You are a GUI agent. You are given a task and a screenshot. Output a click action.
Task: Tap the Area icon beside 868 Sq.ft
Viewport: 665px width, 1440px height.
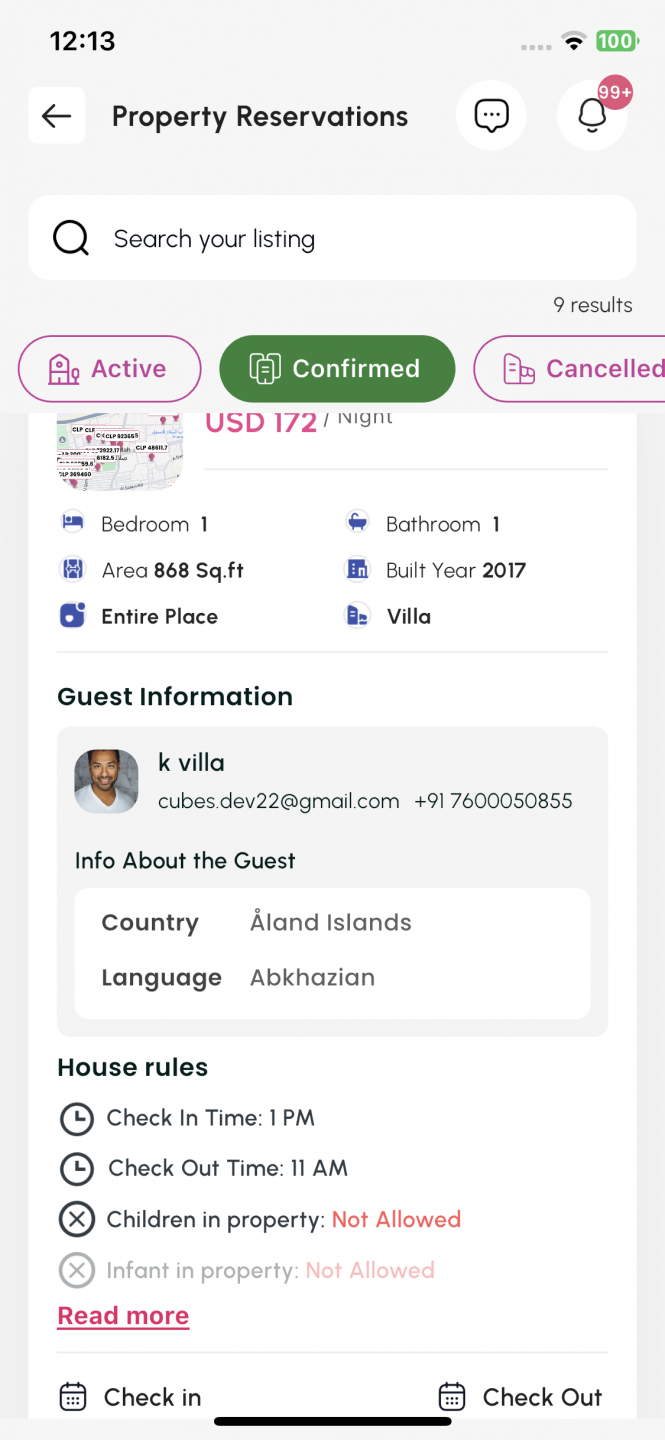pyautogui.click(x=72, y=570)
